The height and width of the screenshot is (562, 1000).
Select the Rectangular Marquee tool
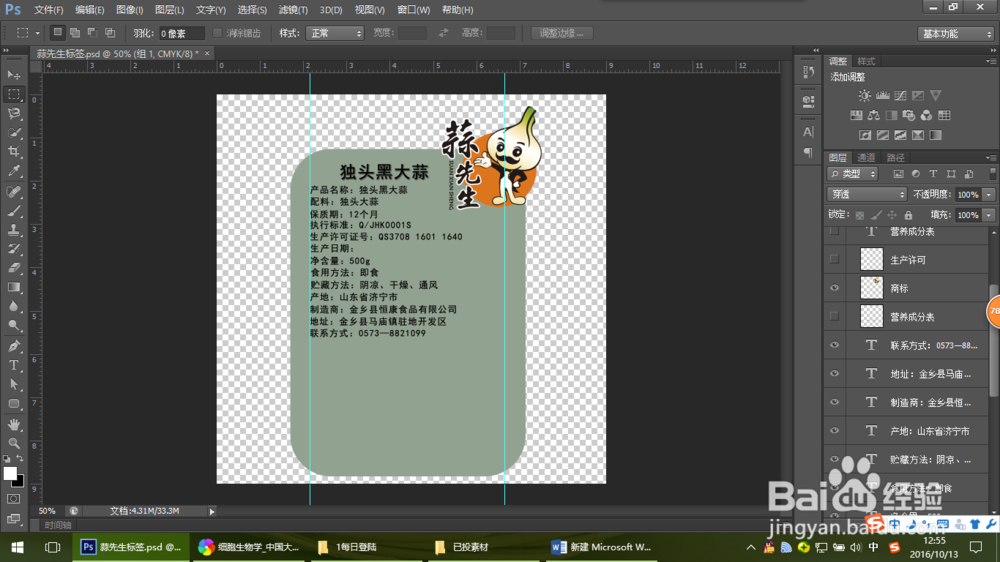[13, 94]
